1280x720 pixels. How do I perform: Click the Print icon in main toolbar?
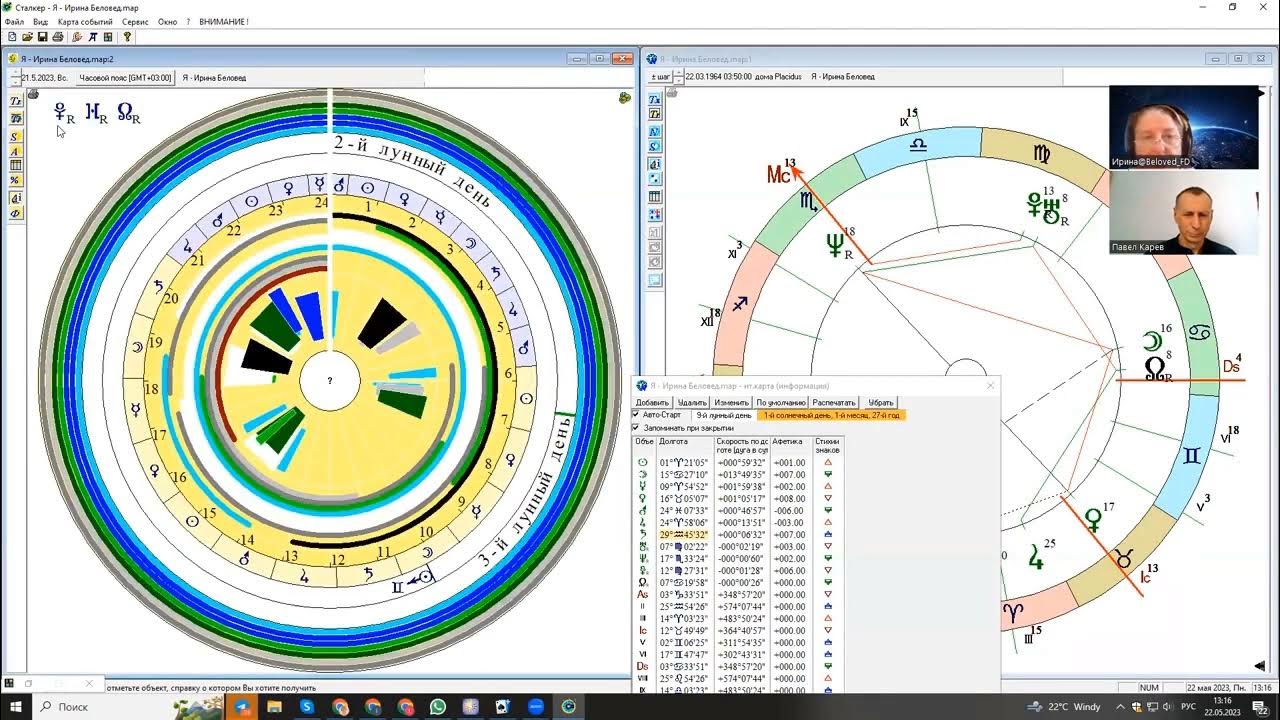[x=57, y=37]
